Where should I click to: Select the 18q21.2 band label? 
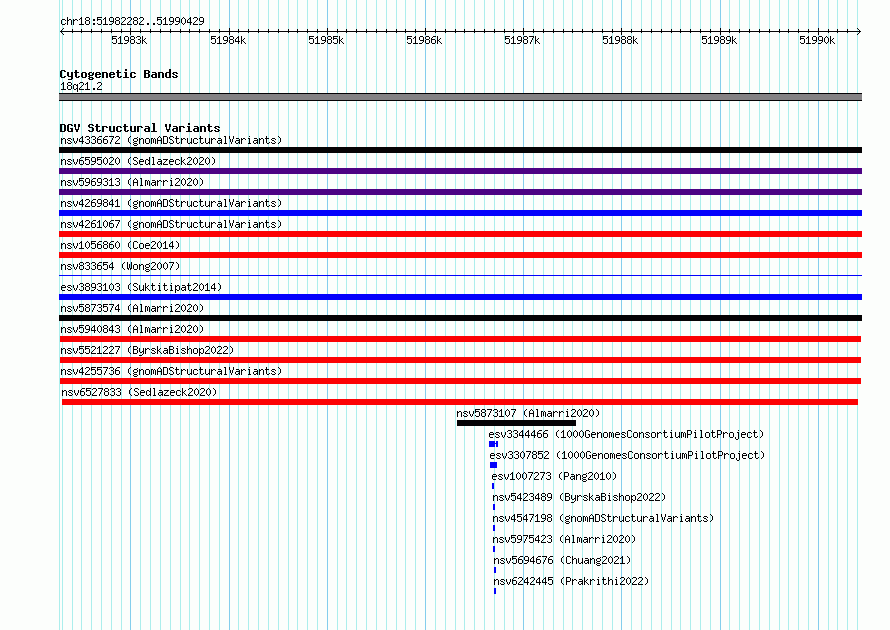(x=81, y=86)
